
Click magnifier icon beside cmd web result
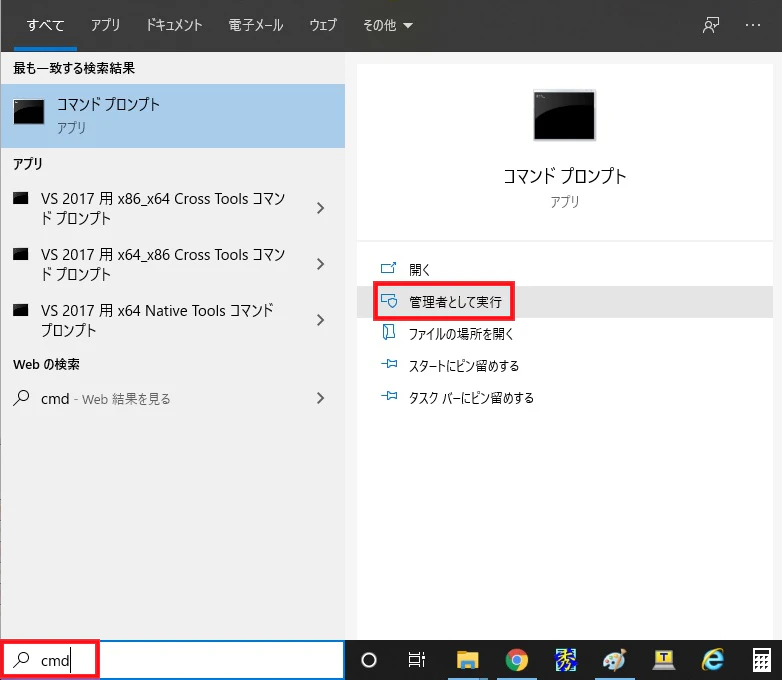pyautogui.click(x=21, y=398)
